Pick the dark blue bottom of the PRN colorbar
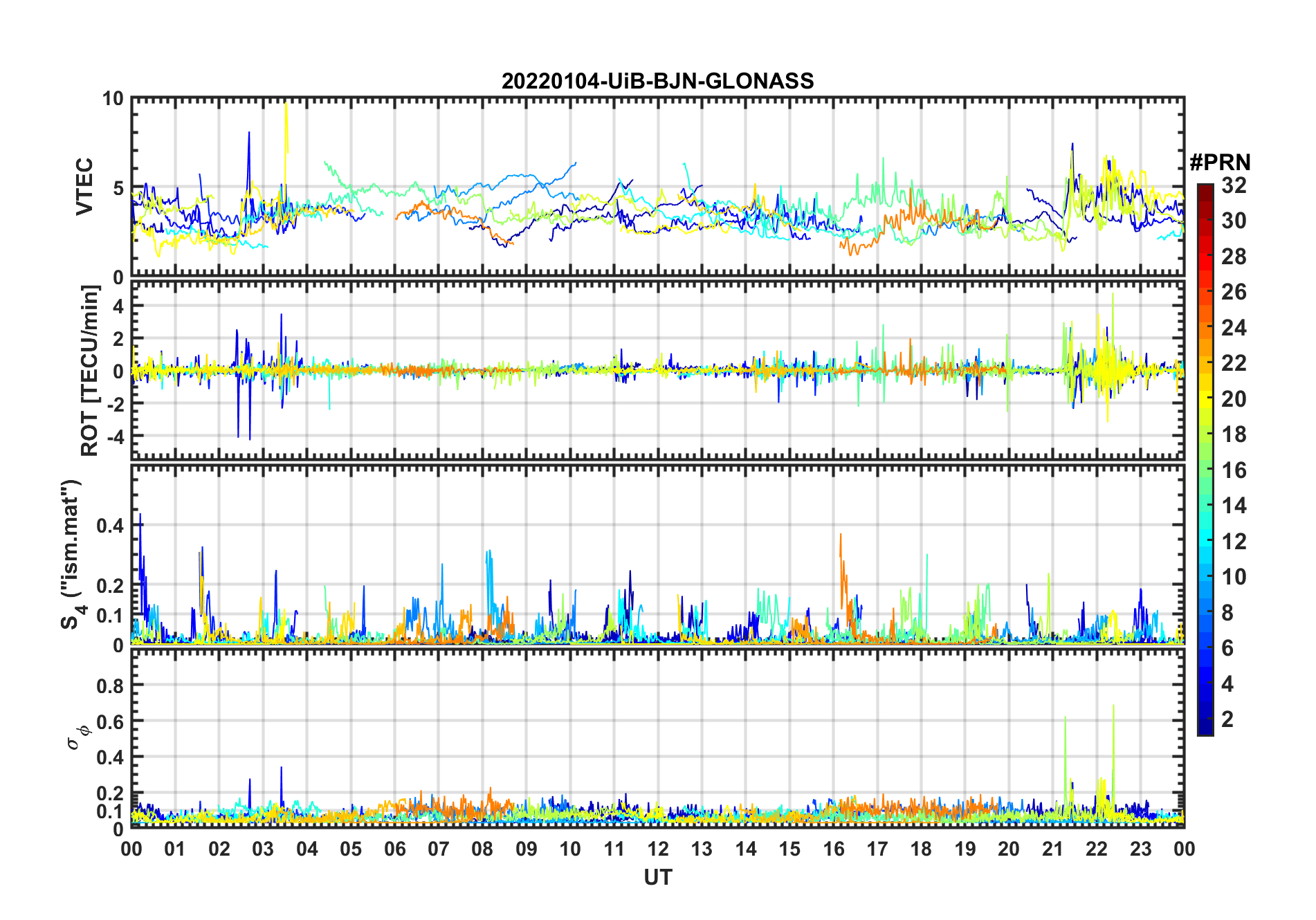The image size is (1316, 920). click(1205, 729)
